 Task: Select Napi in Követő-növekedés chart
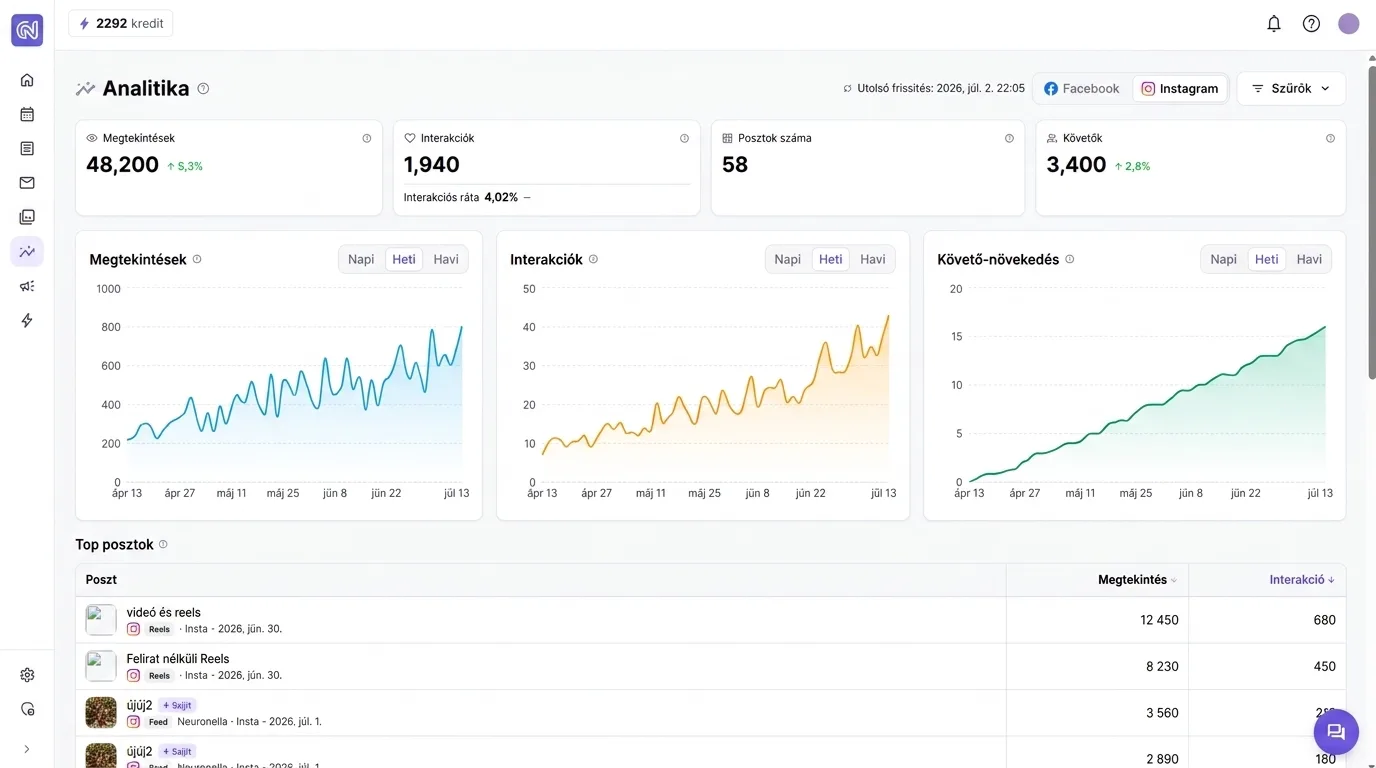1224,259
